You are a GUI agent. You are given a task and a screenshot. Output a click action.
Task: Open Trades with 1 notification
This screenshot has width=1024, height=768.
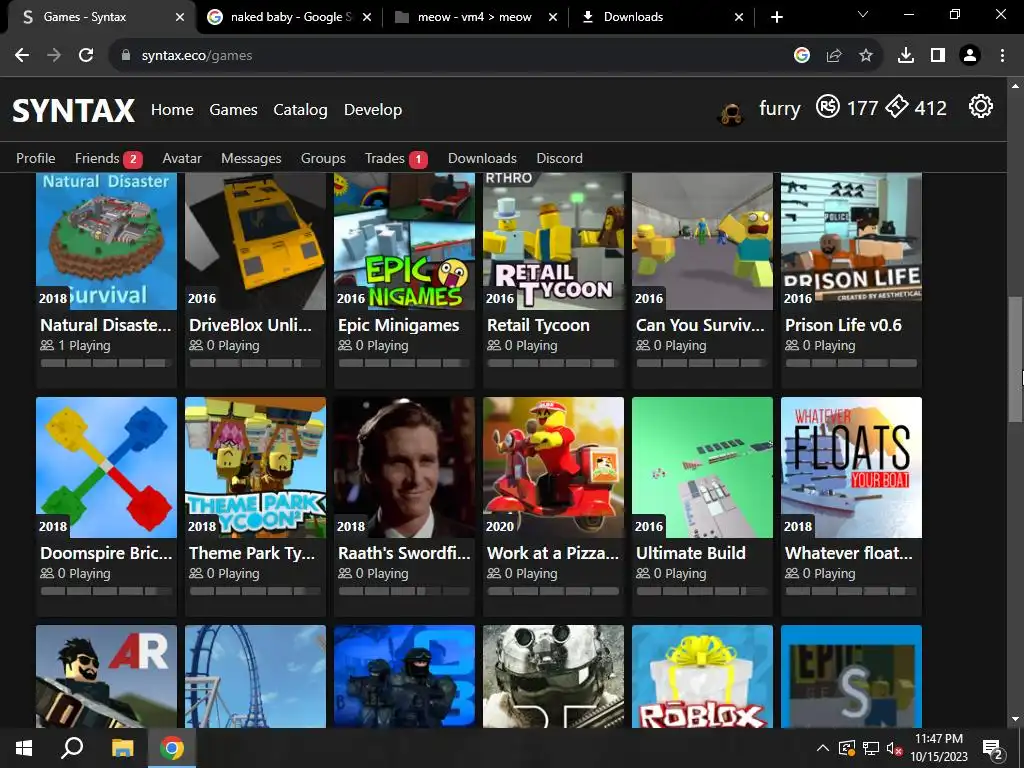[x=396, y=159]
